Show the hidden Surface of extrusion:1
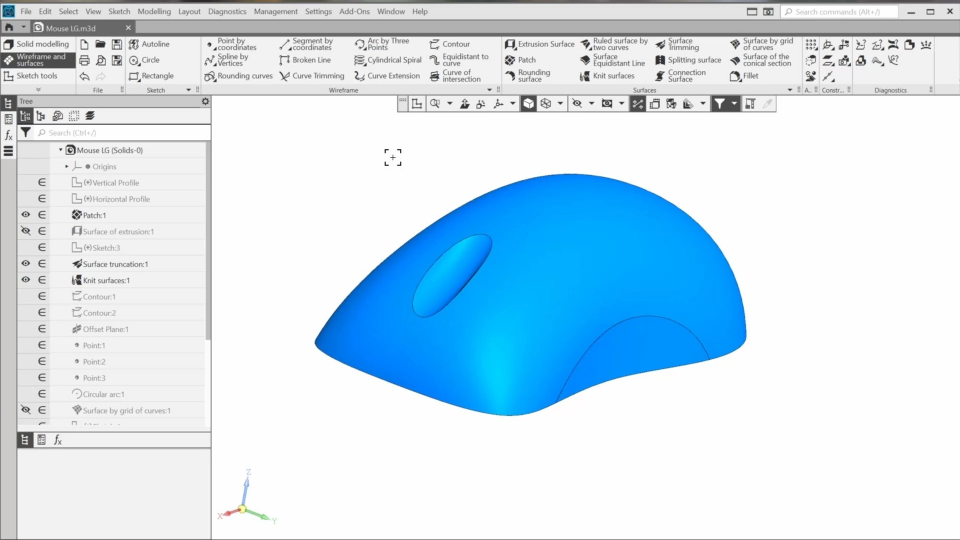This screenshot has width=960, height=540. click(26, 231)
